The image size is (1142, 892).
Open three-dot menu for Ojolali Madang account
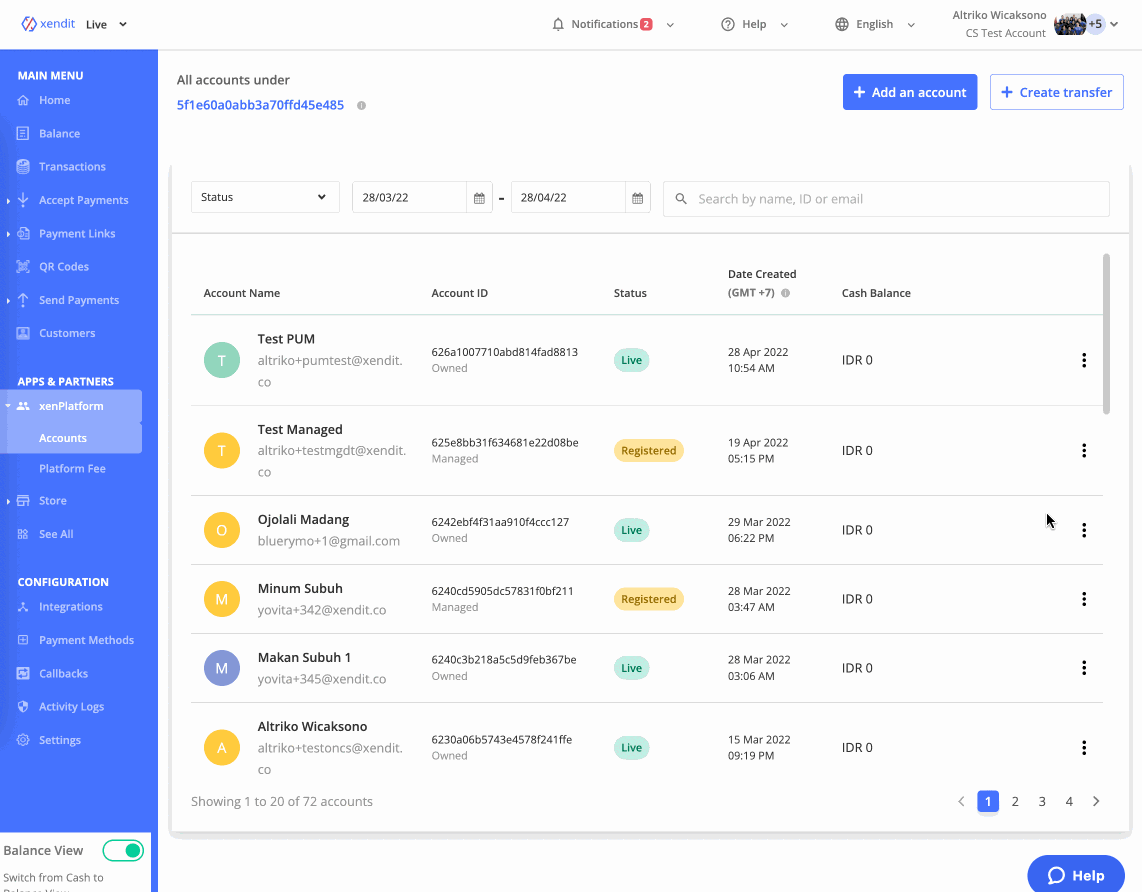1083,530
